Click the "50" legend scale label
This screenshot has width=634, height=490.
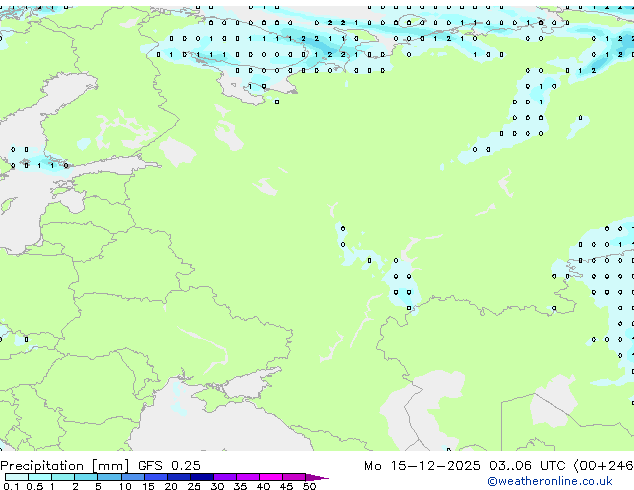[x=309, y=486]
